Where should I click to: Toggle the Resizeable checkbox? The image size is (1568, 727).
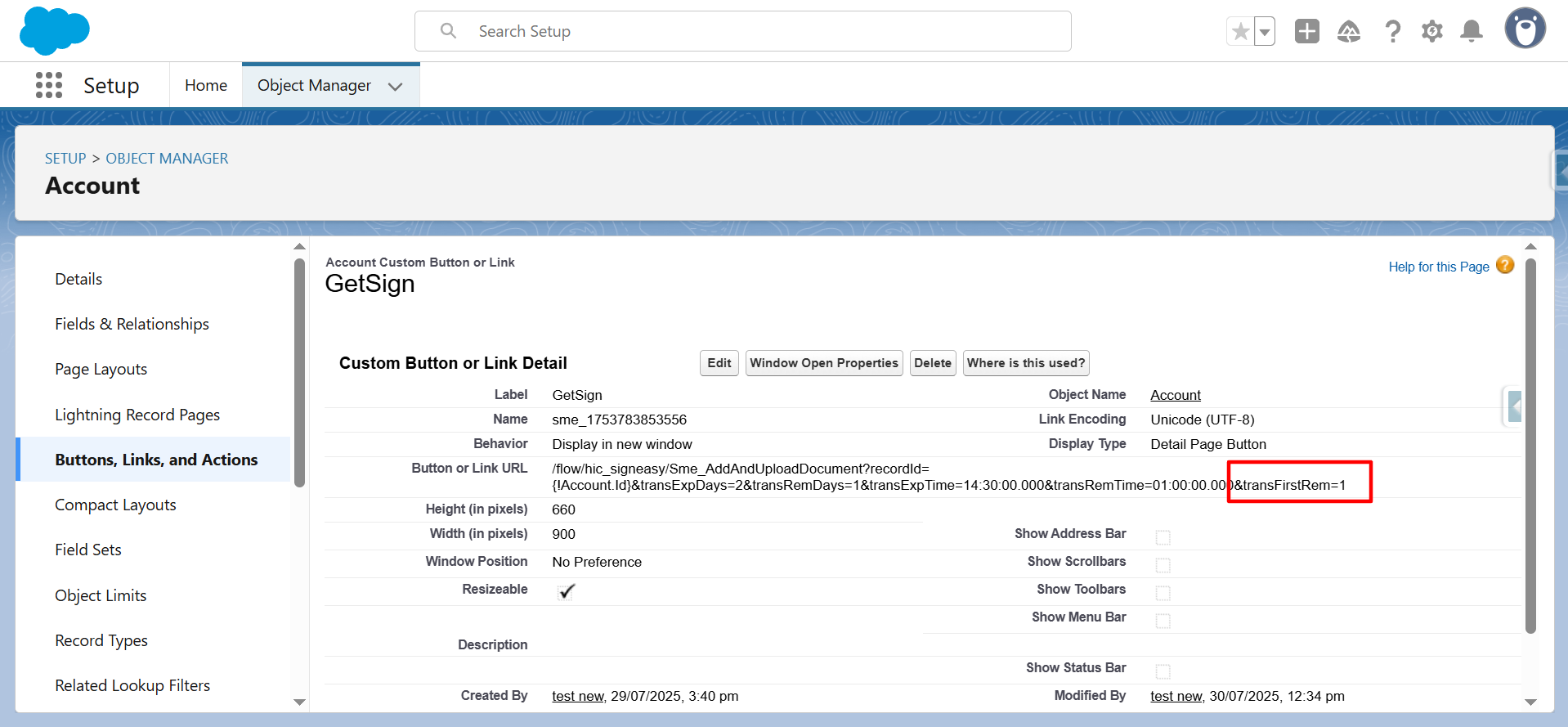click(x=566, y=591)
